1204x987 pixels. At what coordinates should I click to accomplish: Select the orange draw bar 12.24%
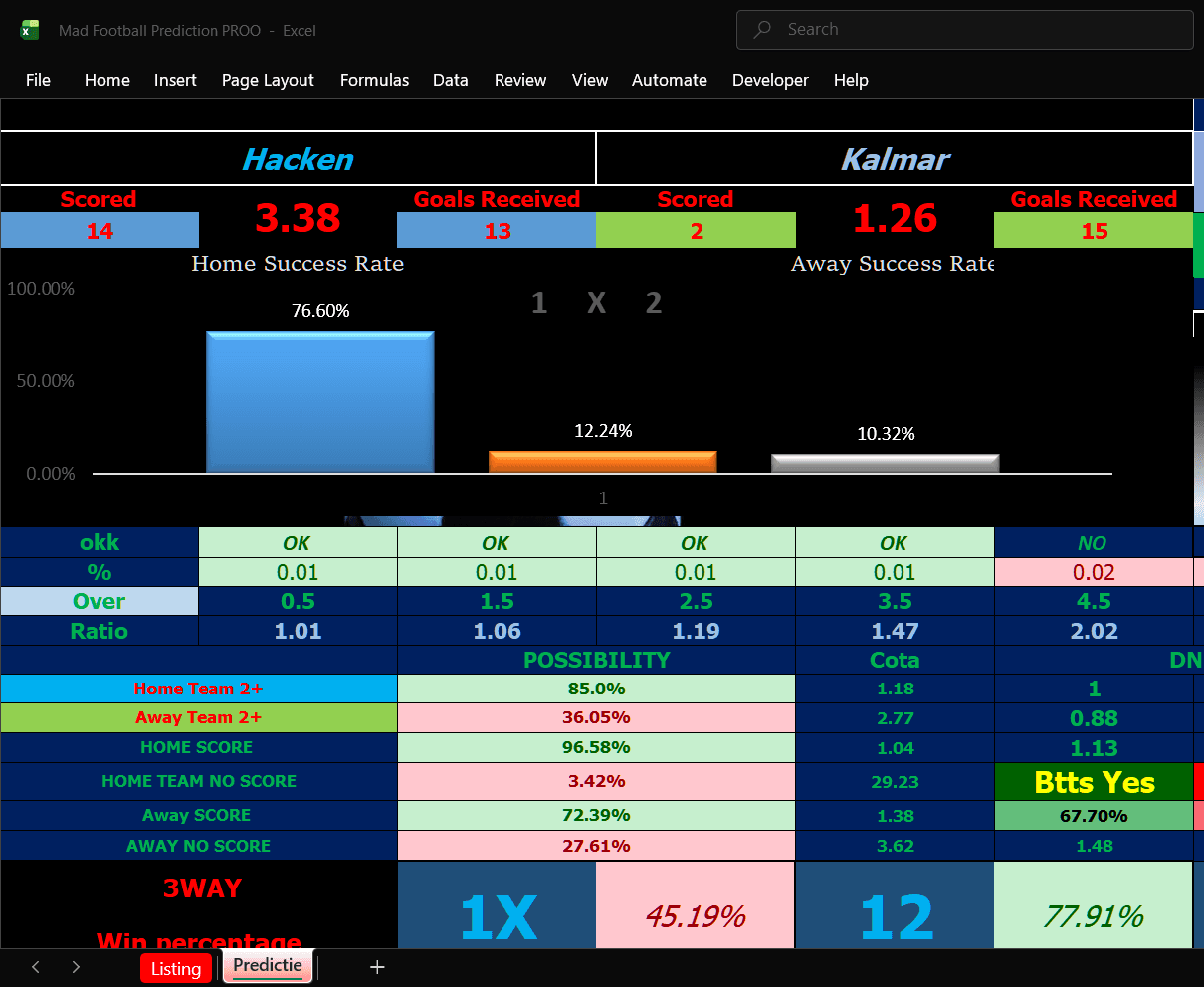603,462
